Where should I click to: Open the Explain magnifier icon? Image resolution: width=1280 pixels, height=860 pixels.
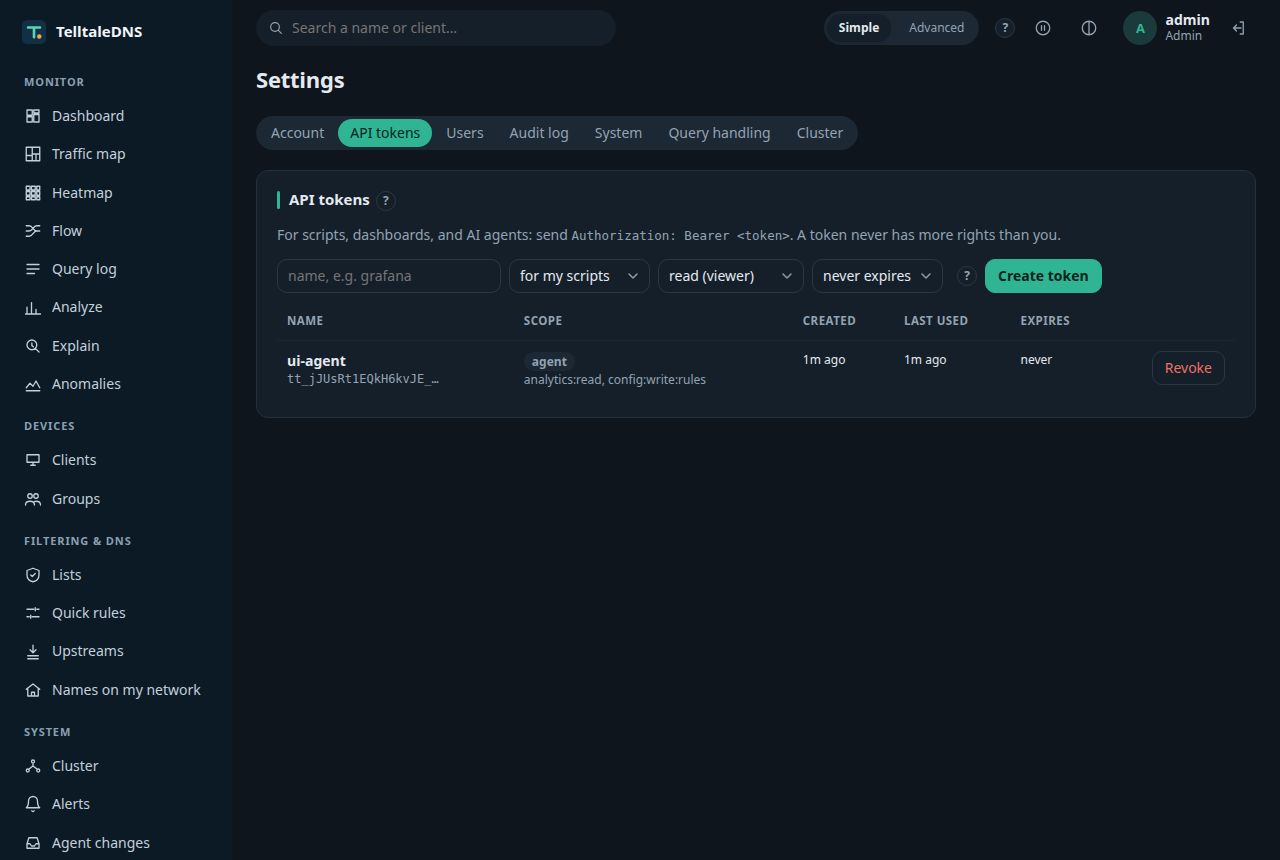33,346
